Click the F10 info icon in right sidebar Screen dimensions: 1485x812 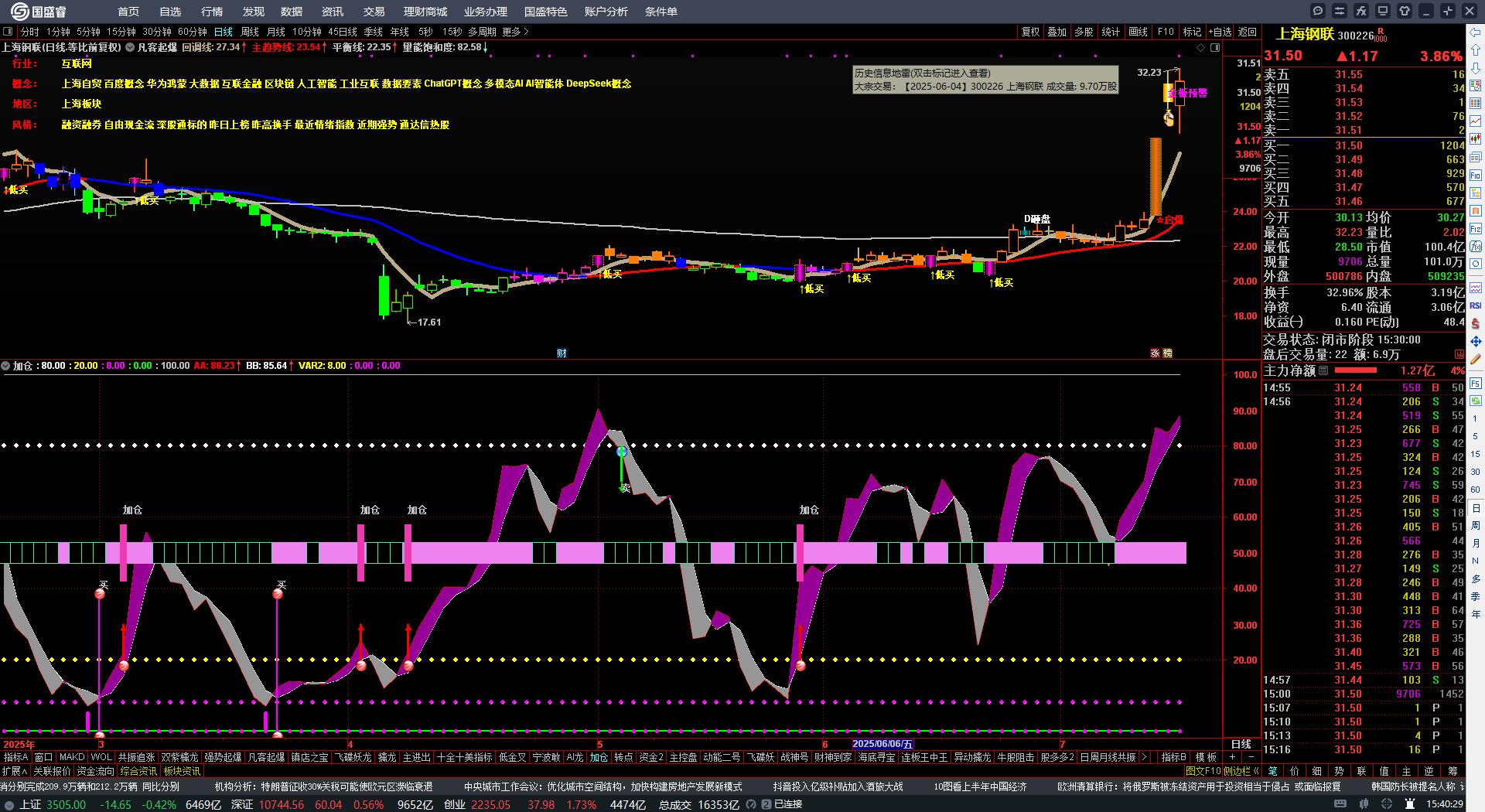[x=1476, y=176]
